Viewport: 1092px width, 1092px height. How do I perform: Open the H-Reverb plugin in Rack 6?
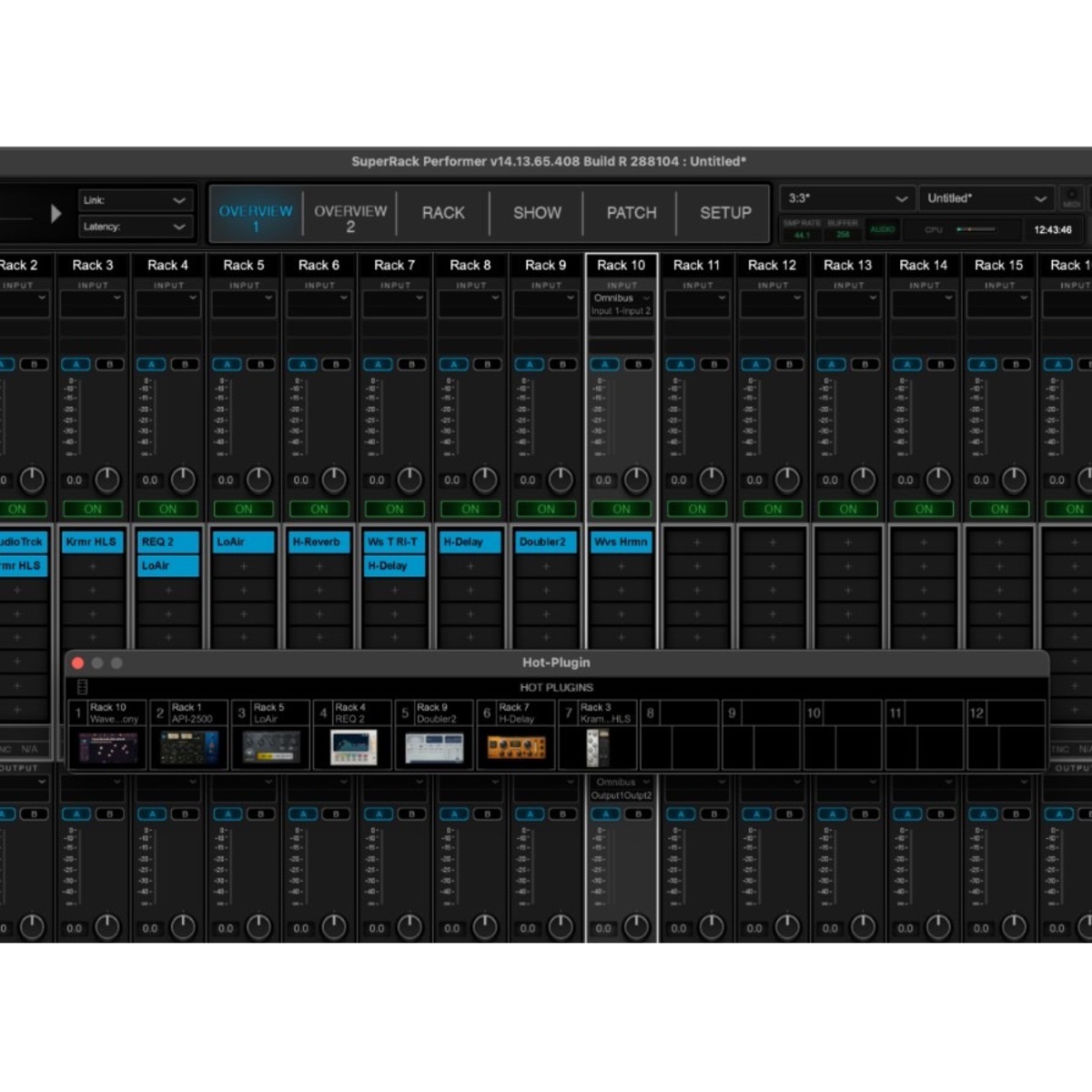319,542
